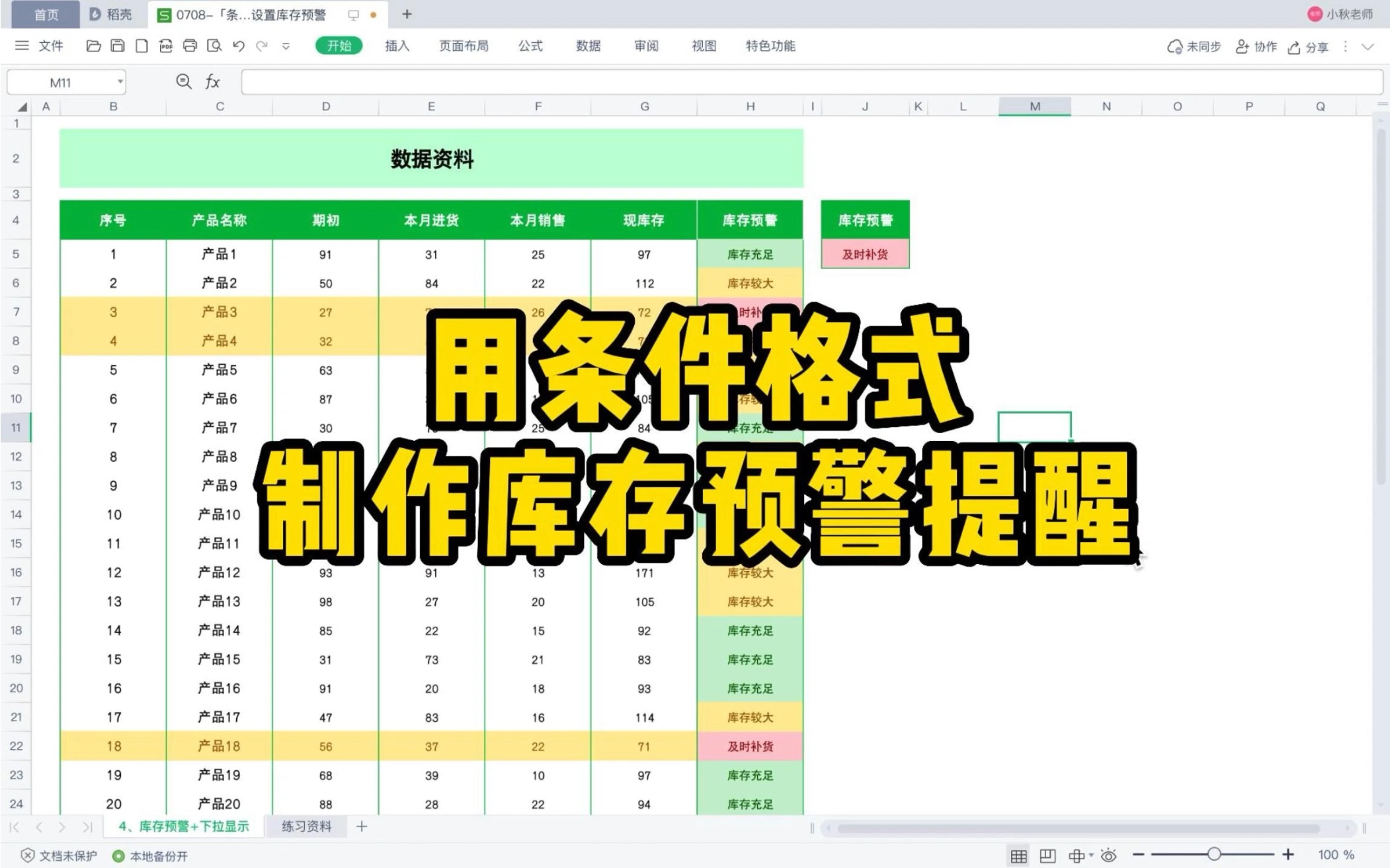
Task: Click the 本地备份开 status button
Action: (150, 855)
